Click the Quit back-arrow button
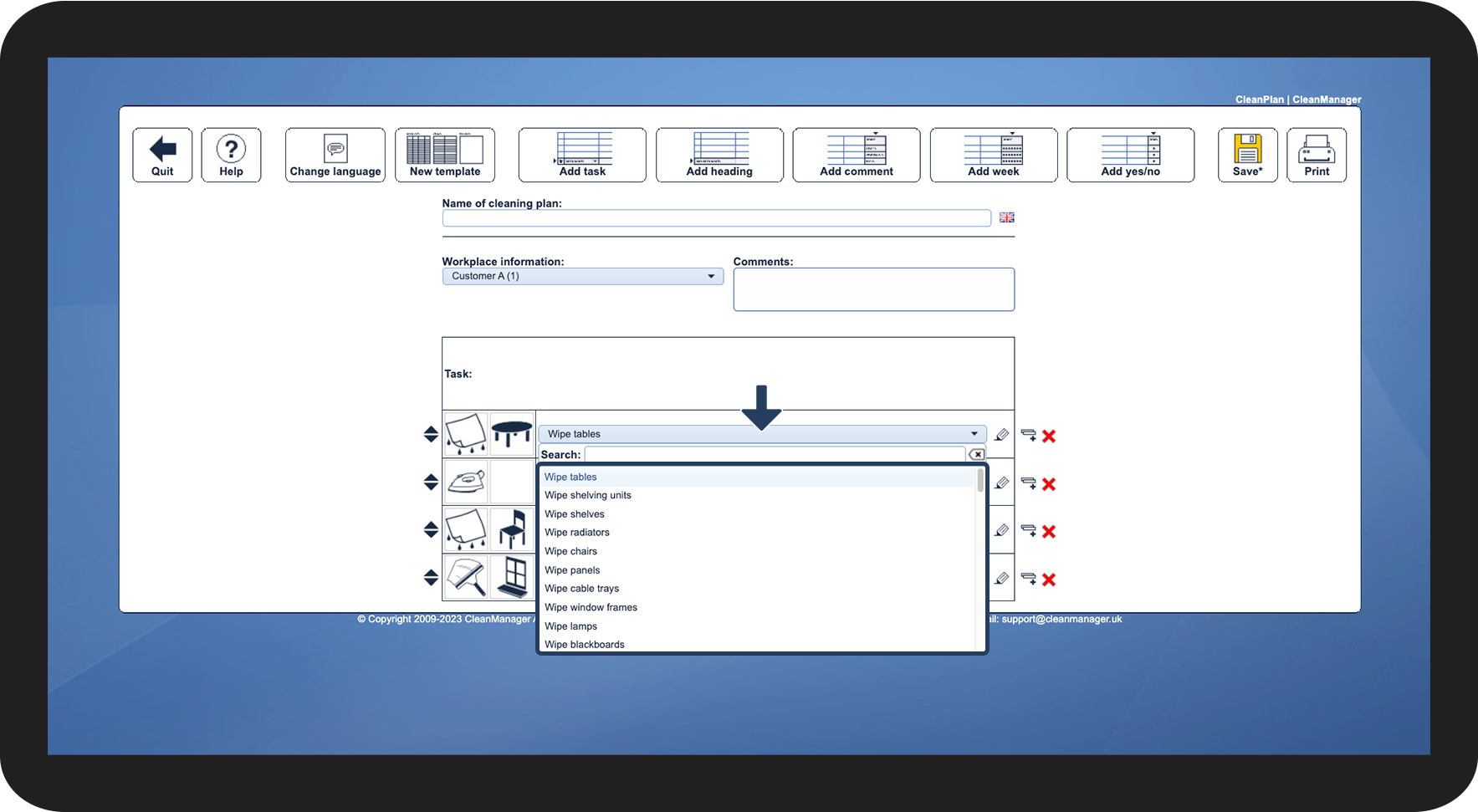1478x812 pixels. click(162, 155)
